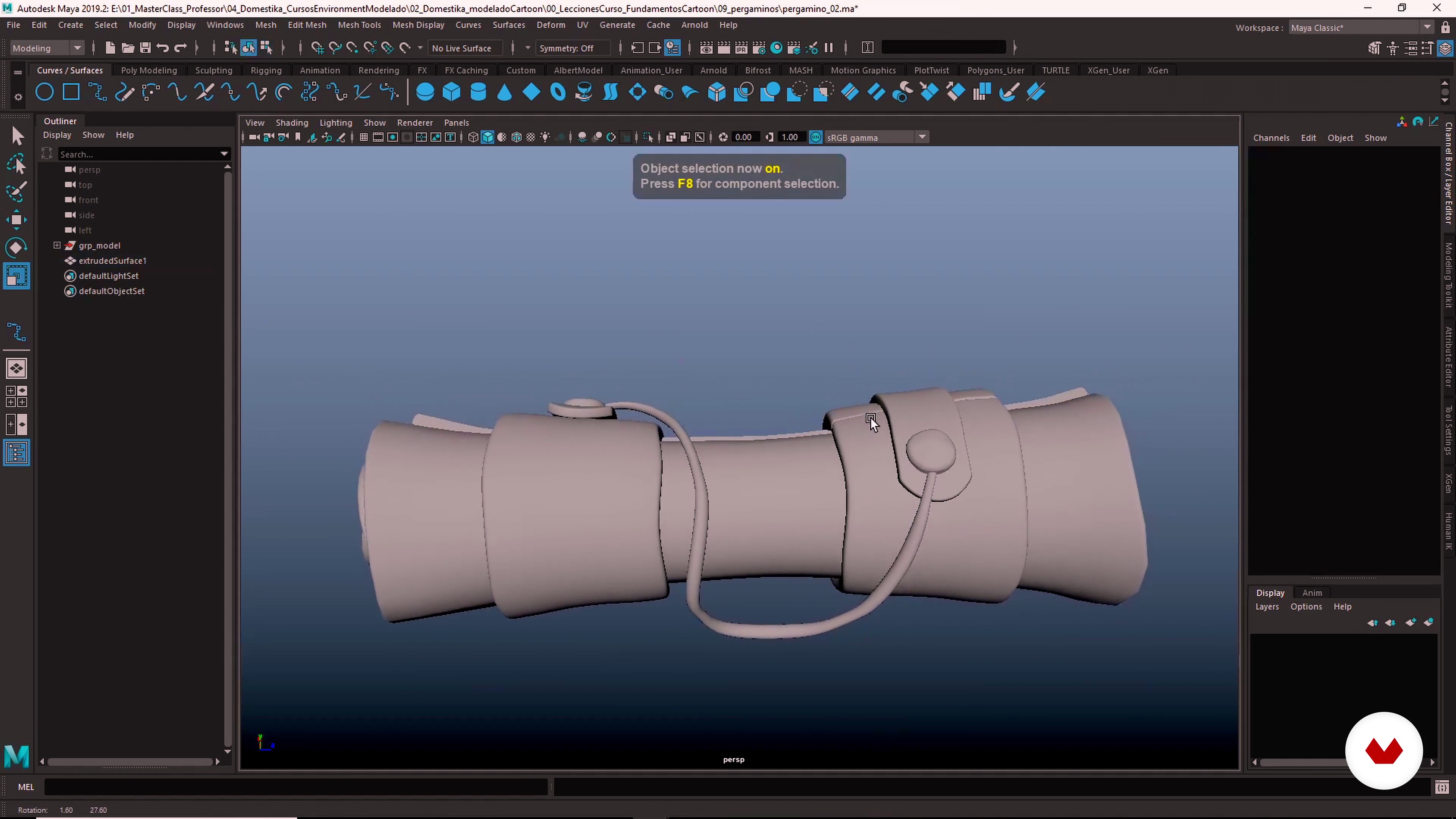The width and height of the screenshot is (1456, 819).
Task: Open the Mesh Tools menu
Action: pyautogui.click(x=359, y=25)
